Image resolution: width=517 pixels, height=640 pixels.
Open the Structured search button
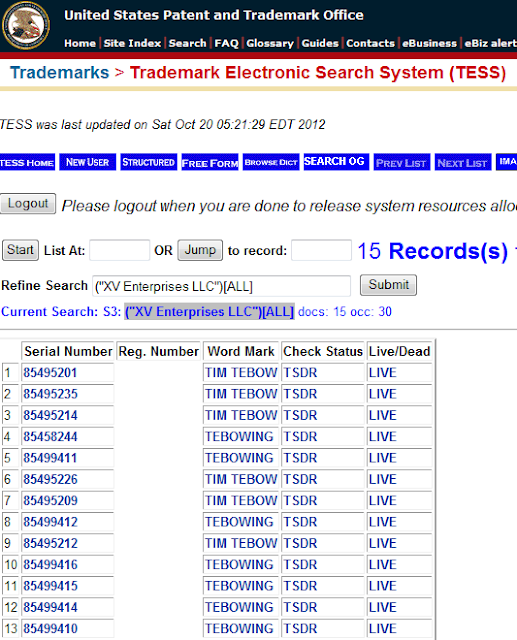tap(149, 162)
